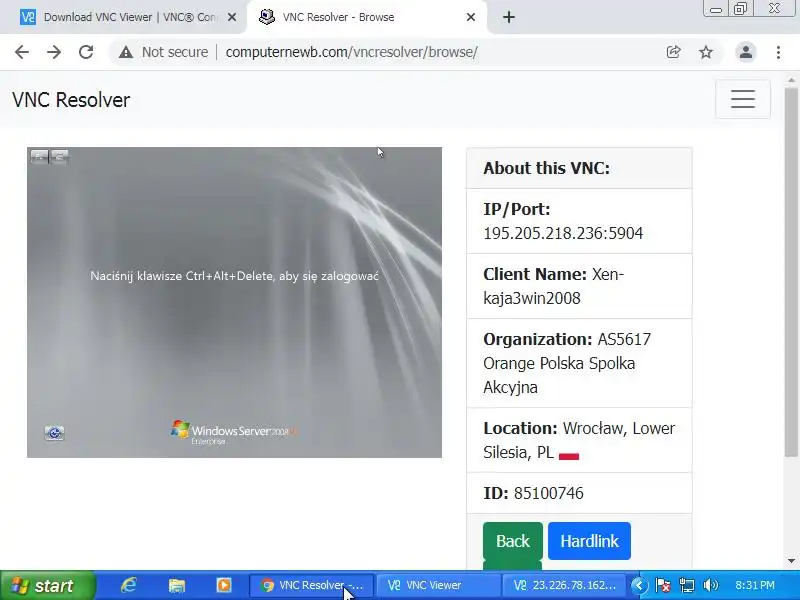
Task: Expand the hamburger navigation menu
Action: (x=743, y=99)
